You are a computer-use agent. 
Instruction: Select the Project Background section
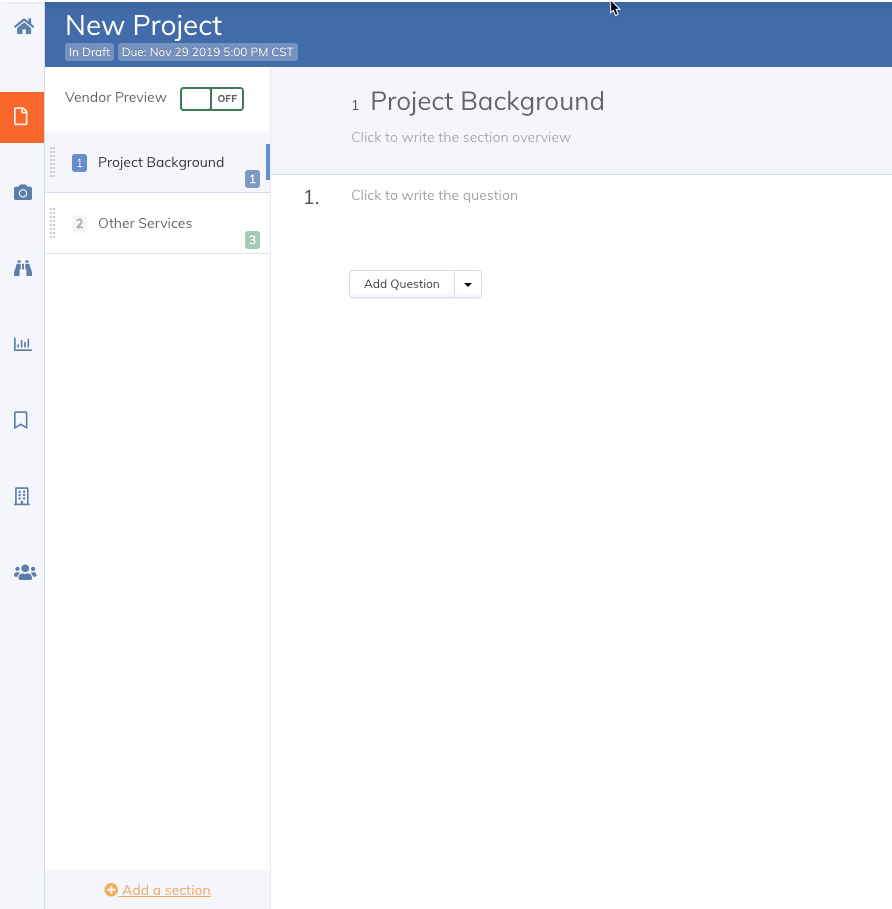coord(161,162)
